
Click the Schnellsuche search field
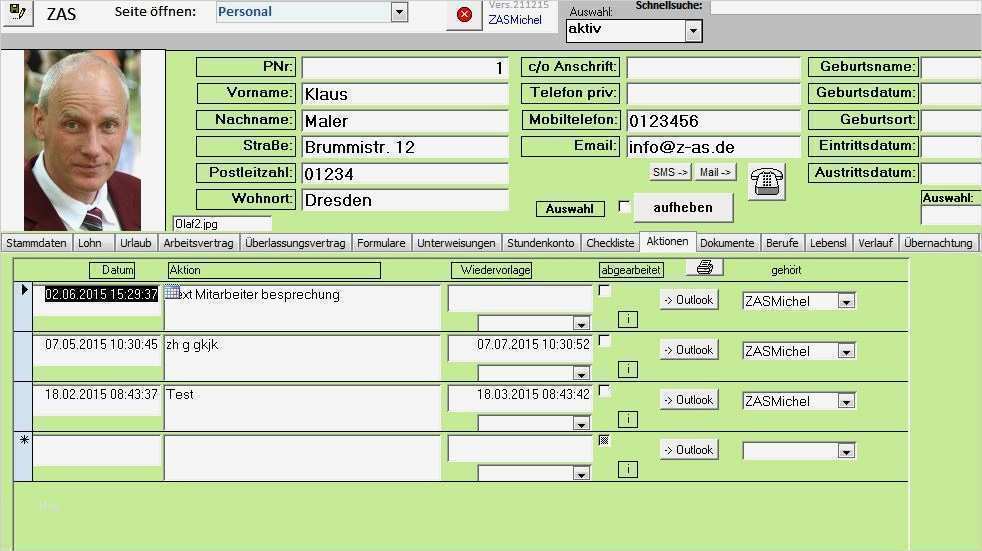[x=846, y=7]
